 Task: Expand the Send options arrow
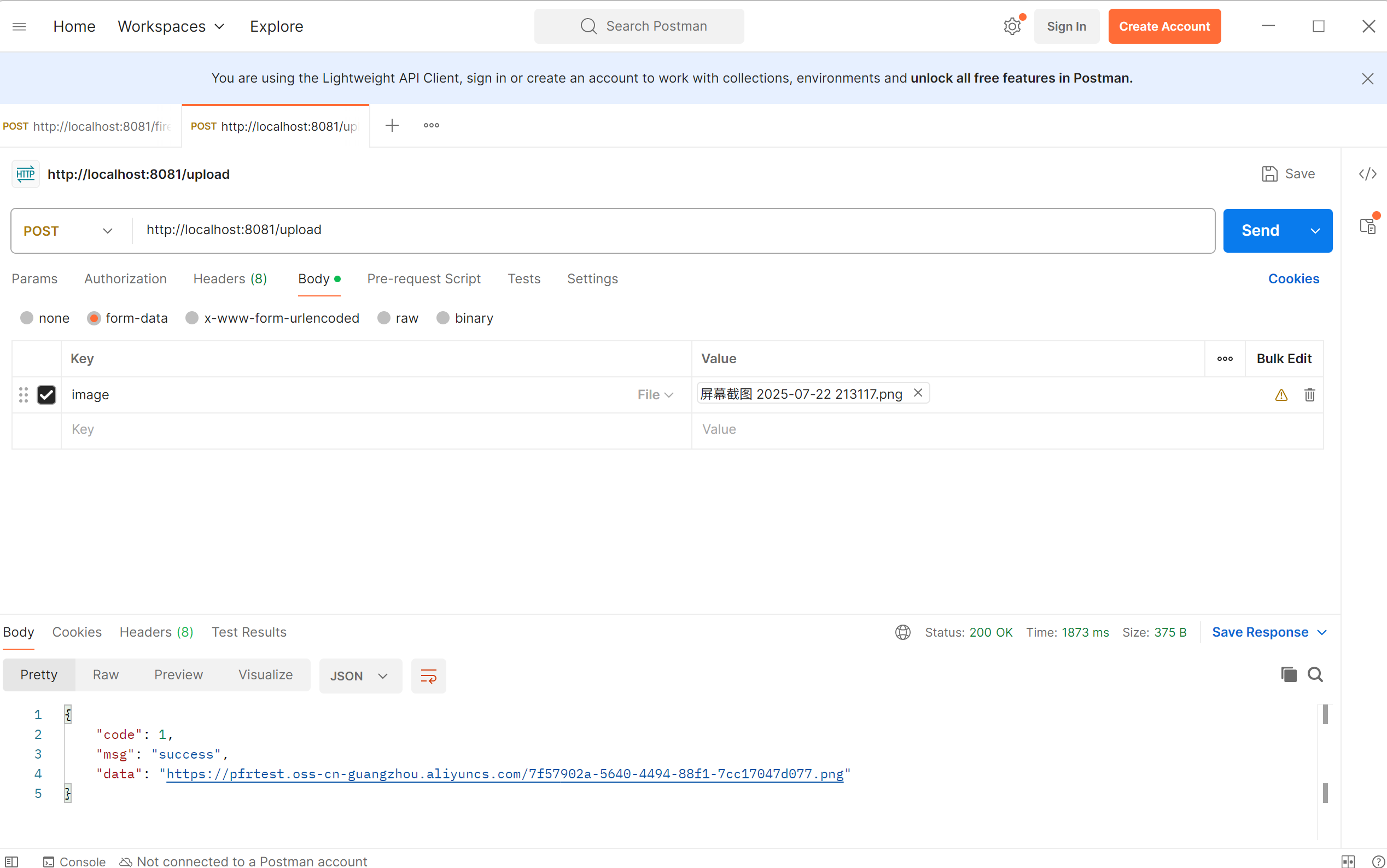[1315, 231]
